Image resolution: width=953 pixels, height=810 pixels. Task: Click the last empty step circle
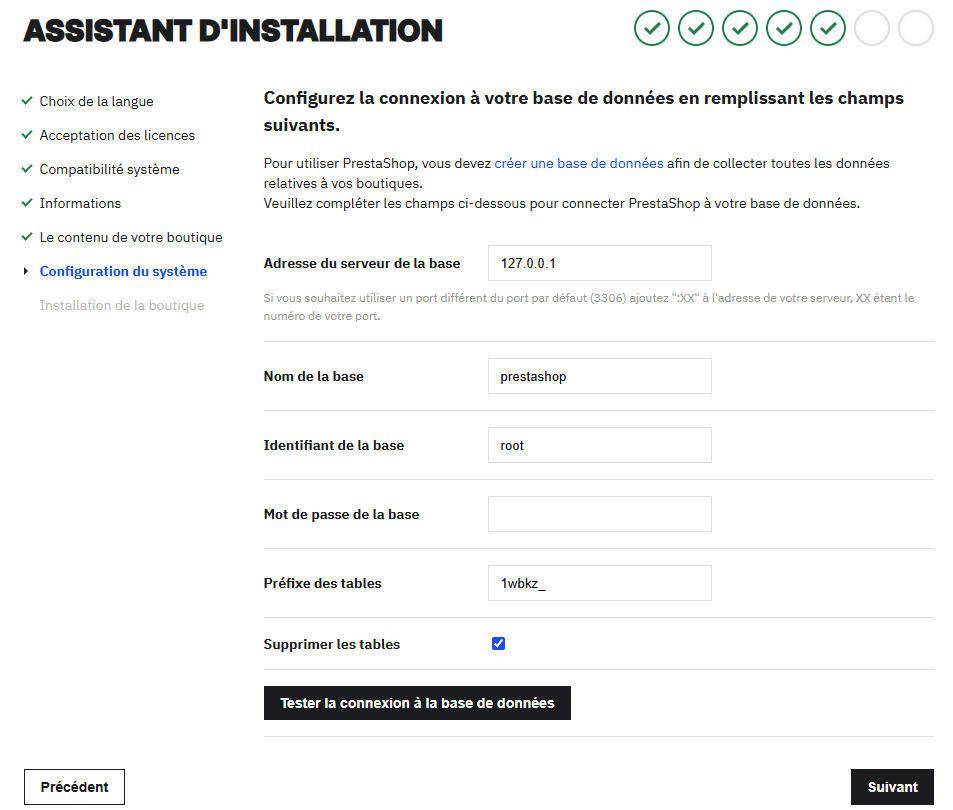915,29
